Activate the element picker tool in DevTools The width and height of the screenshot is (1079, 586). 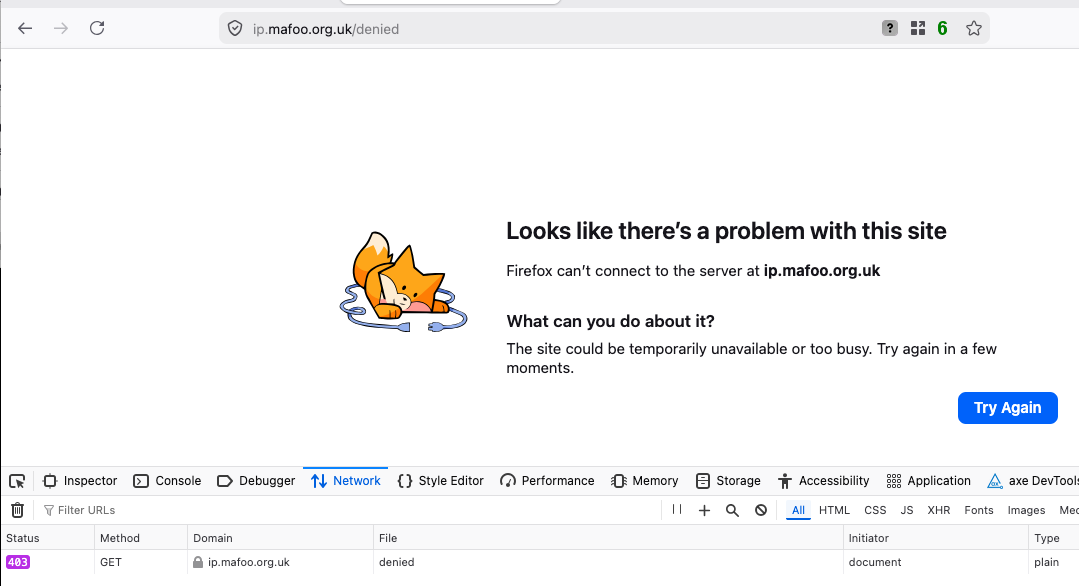point(17,481)
